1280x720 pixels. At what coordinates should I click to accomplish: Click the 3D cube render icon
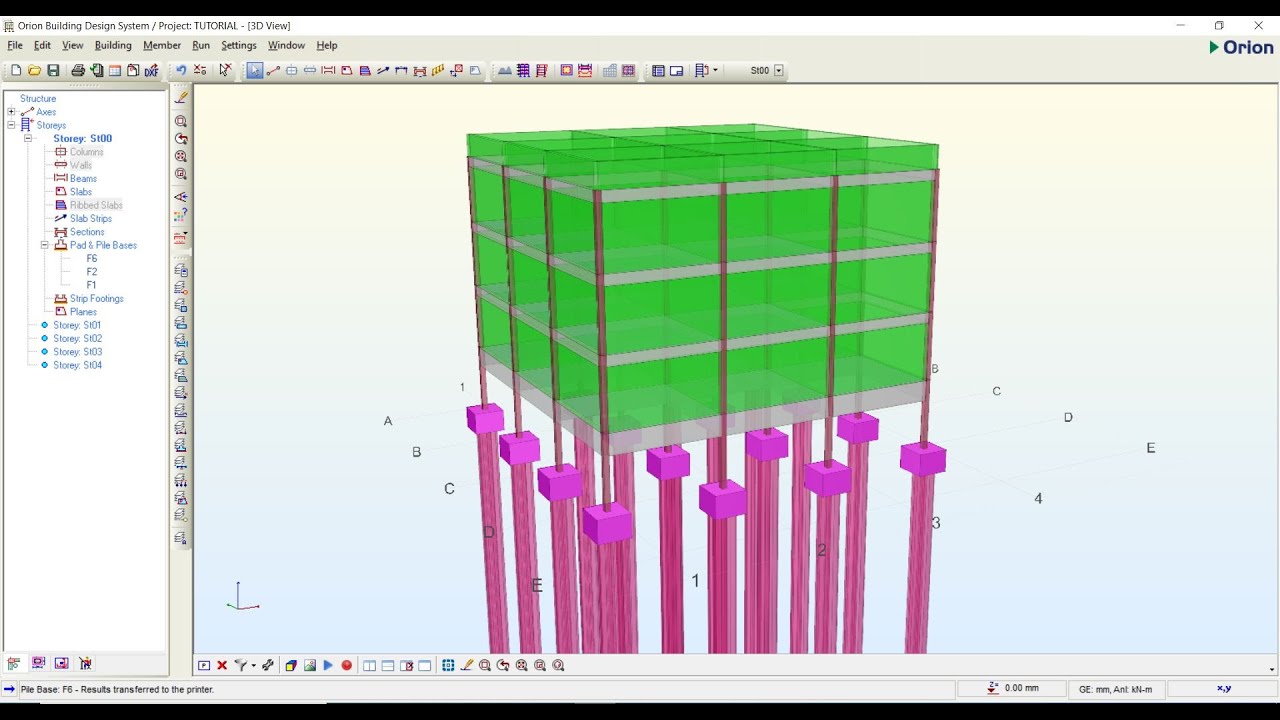coord(291,665)
